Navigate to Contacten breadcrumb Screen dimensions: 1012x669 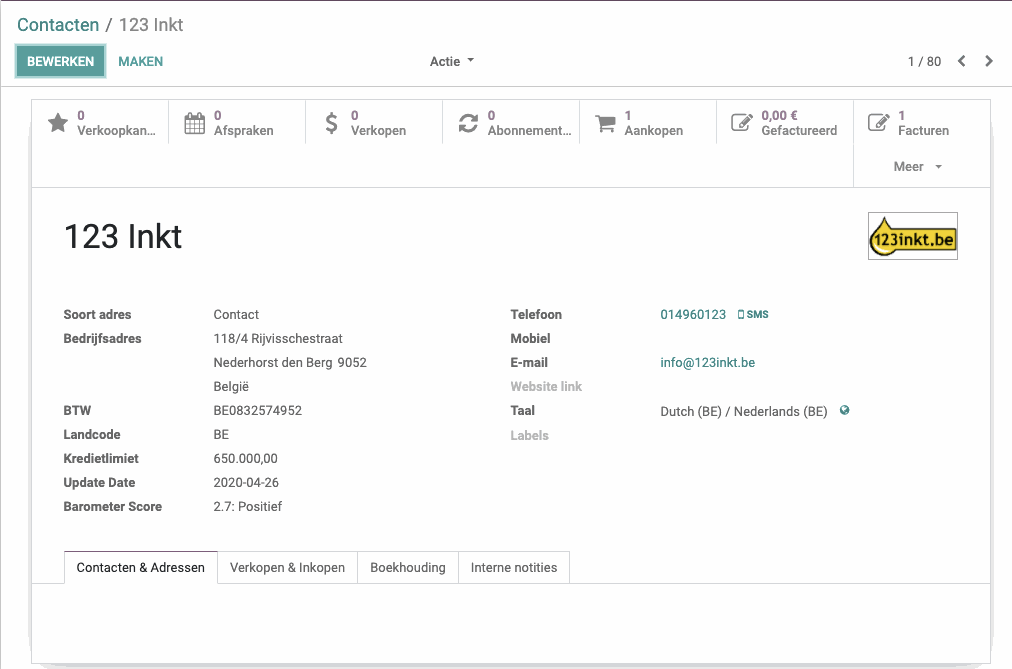click(x=58, y=25)
